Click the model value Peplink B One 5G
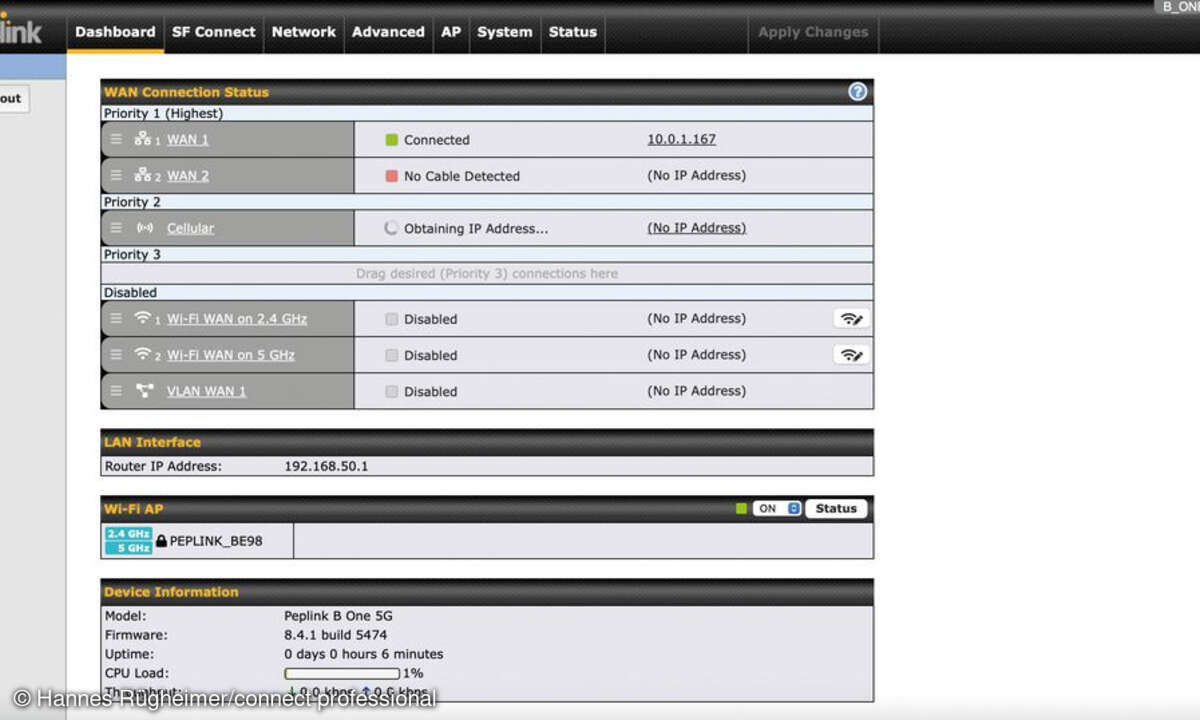 [338, 616]
